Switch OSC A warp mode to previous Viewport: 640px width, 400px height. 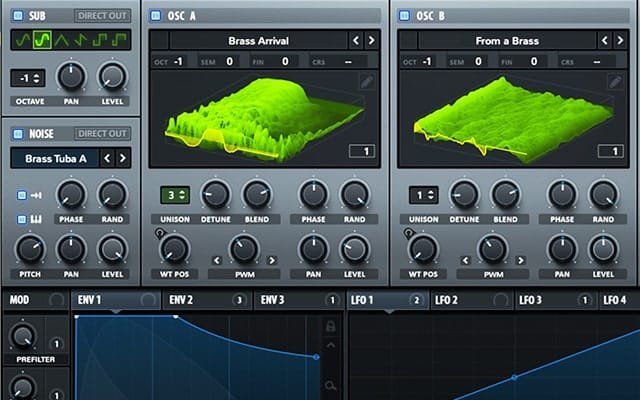coord(217,260)
